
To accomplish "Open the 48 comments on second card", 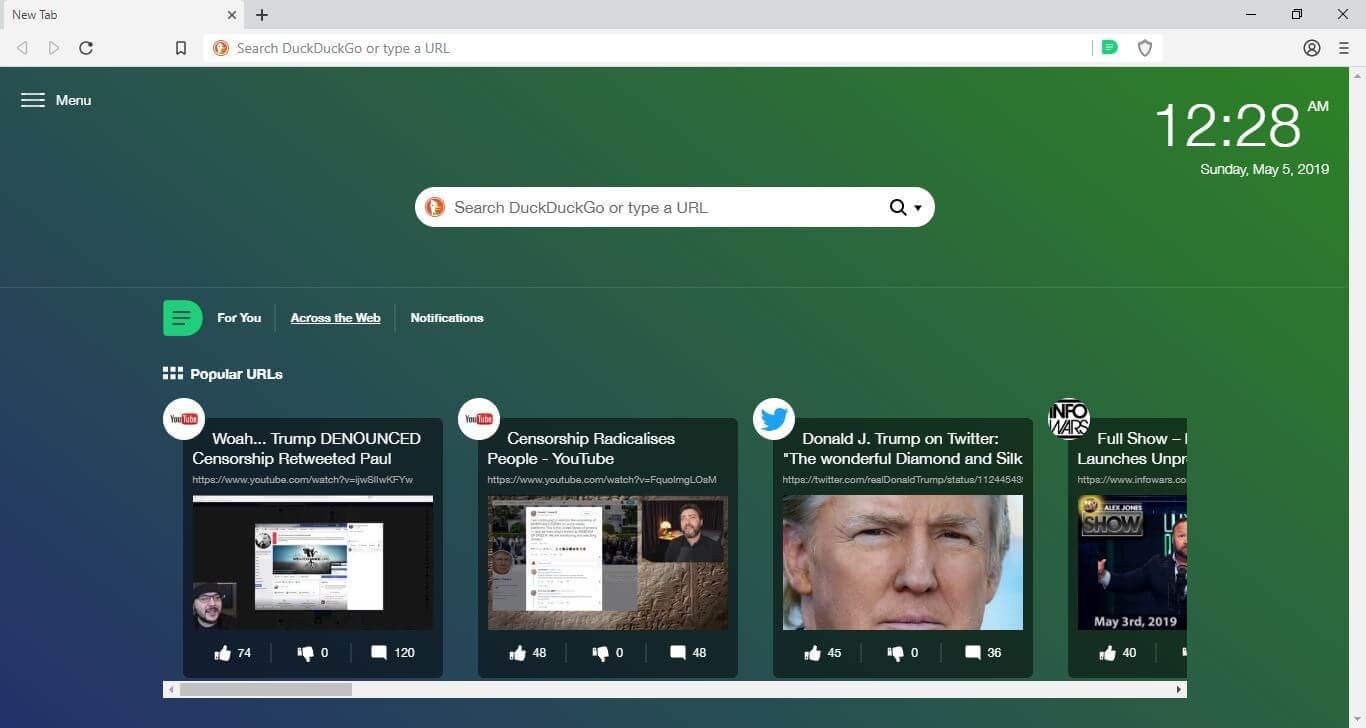I will 678,653.
